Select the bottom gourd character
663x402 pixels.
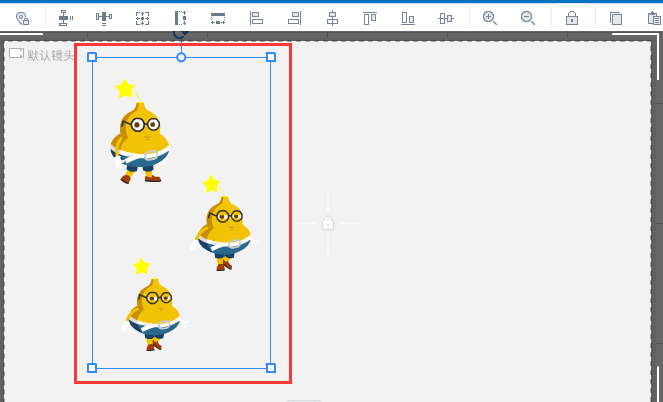tap(154, 304)
